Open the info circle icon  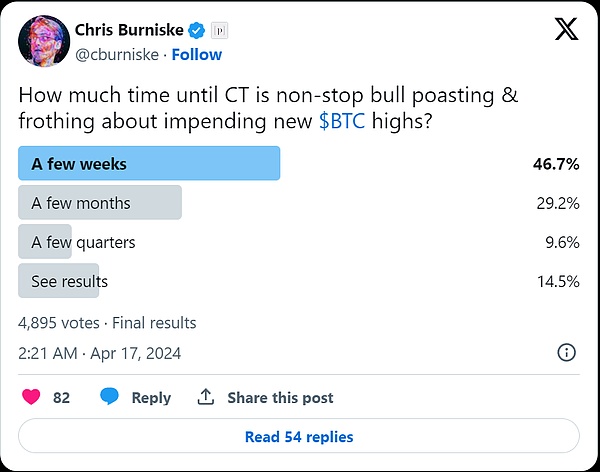[x=565, y=352]
